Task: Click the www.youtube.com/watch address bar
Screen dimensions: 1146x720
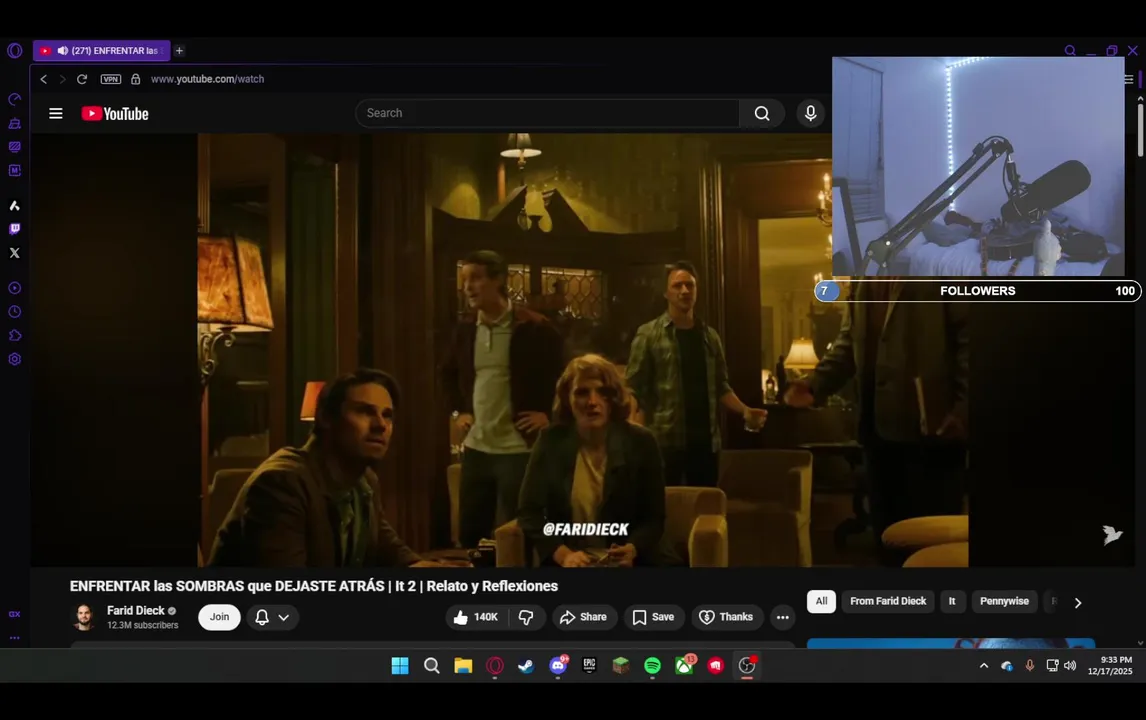Action: click(x=208, y=79)
